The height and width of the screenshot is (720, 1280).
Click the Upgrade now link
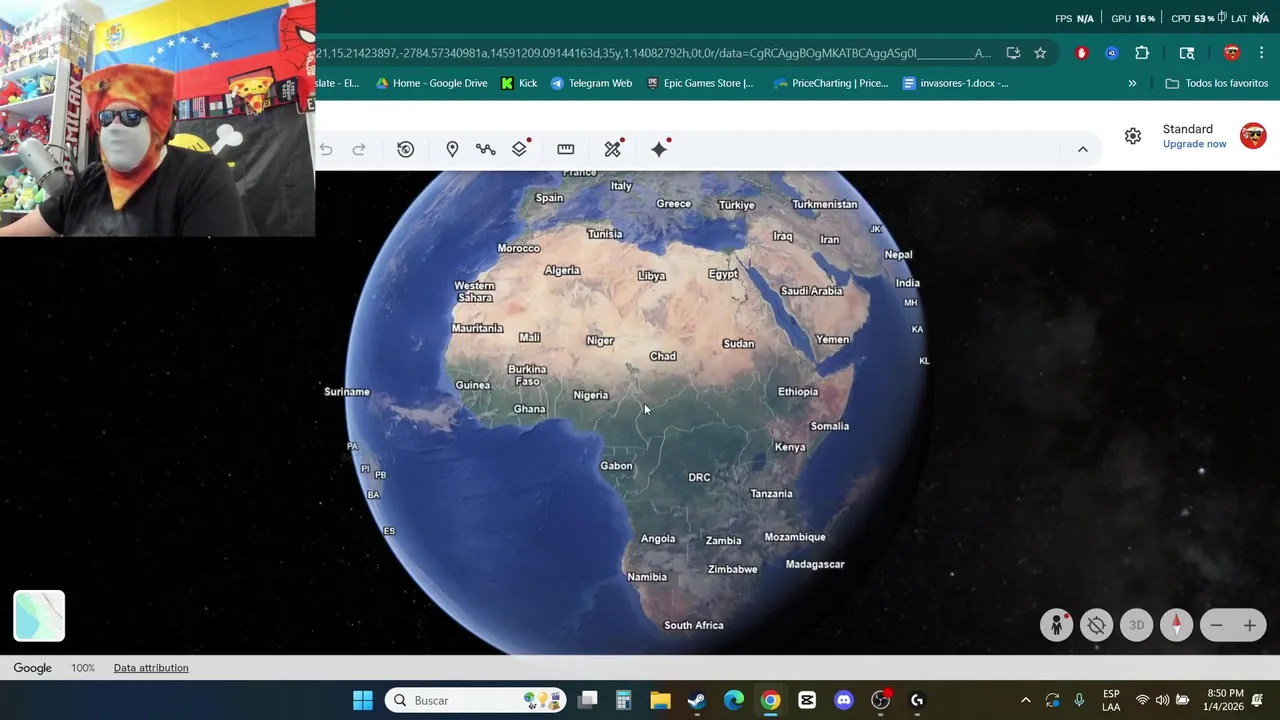1194,144
